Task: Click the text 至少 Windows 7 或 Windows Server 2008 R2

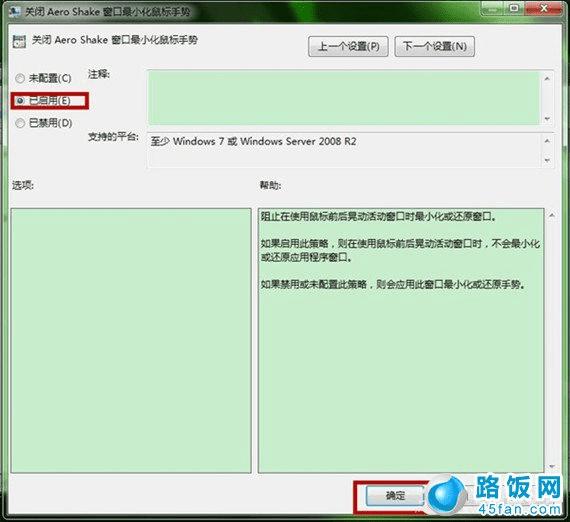Action: [253, 141]
